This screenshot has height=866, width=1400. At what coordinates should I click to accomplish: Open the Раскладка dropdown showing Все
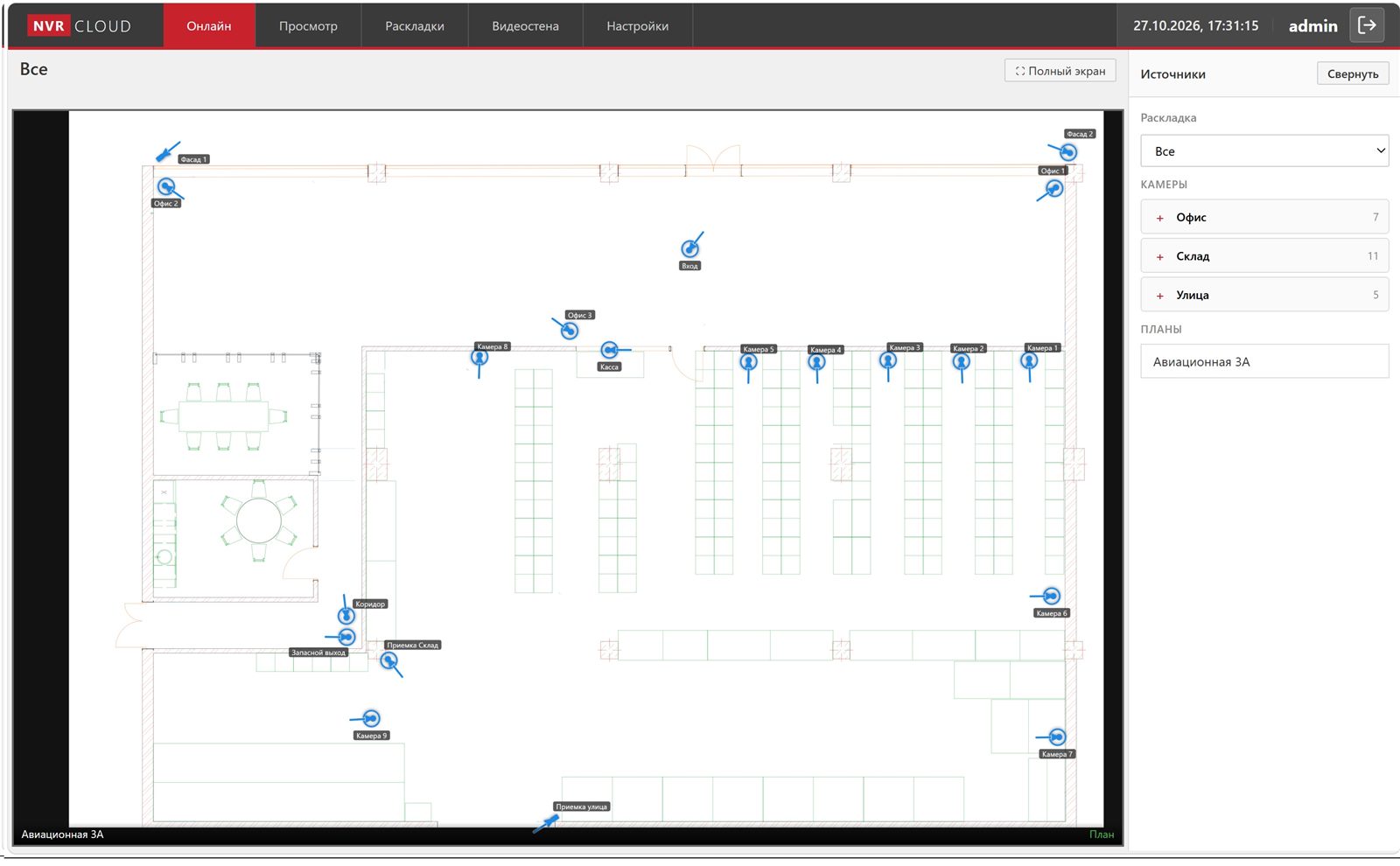[x=1264, y=150]
